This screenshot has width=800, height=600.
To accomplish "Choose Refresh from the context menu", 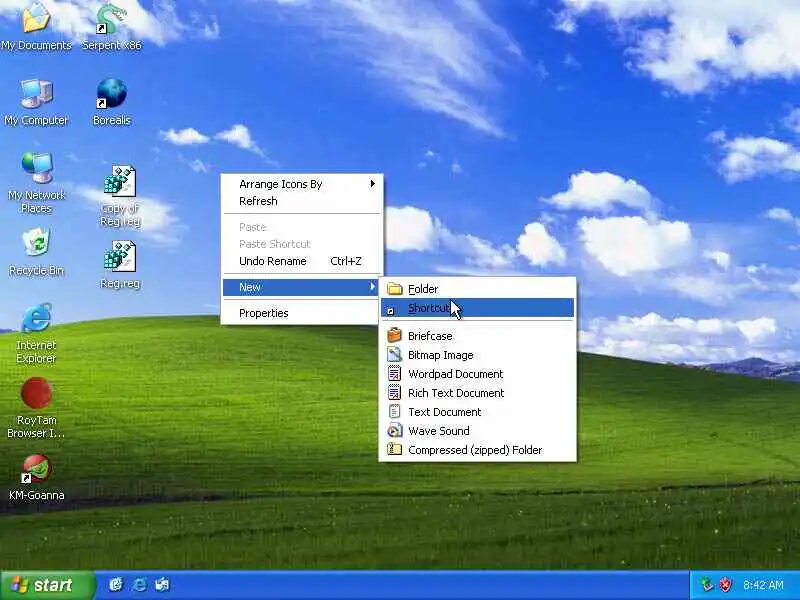I will (302, 201).
